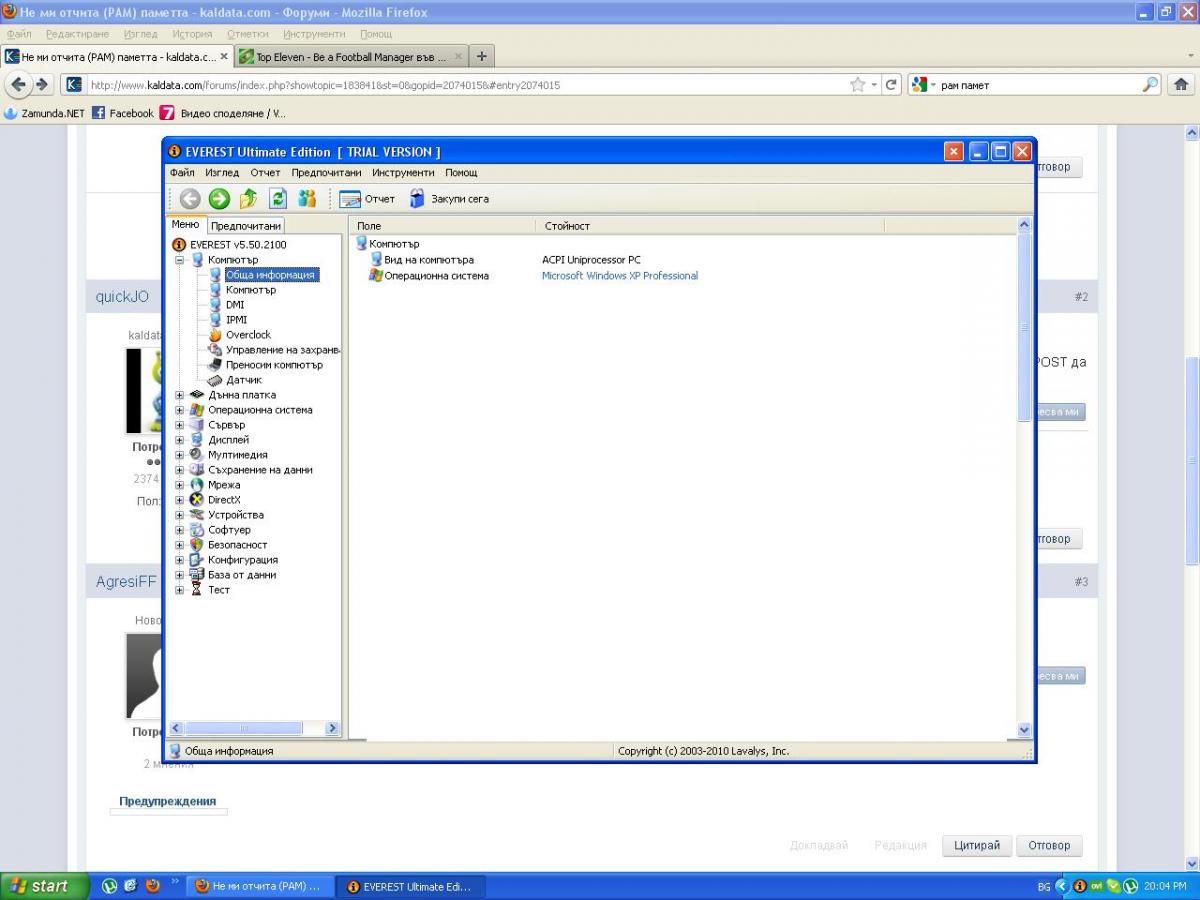Click the green Forward arrow in EVEREST toolbar
The width and height of the screenshot is (1200, 900).
219,199
